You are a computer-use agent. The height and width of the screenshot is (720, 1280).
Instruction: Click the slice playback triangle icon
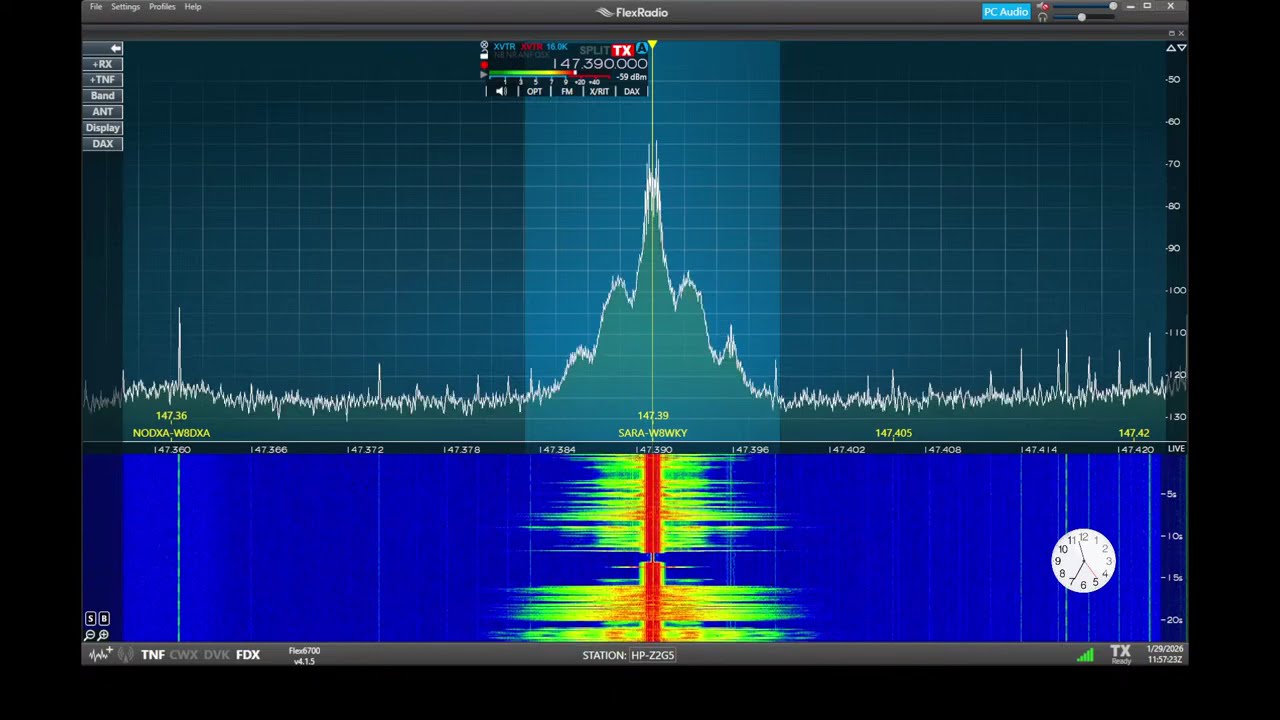[x=484, y=75]
